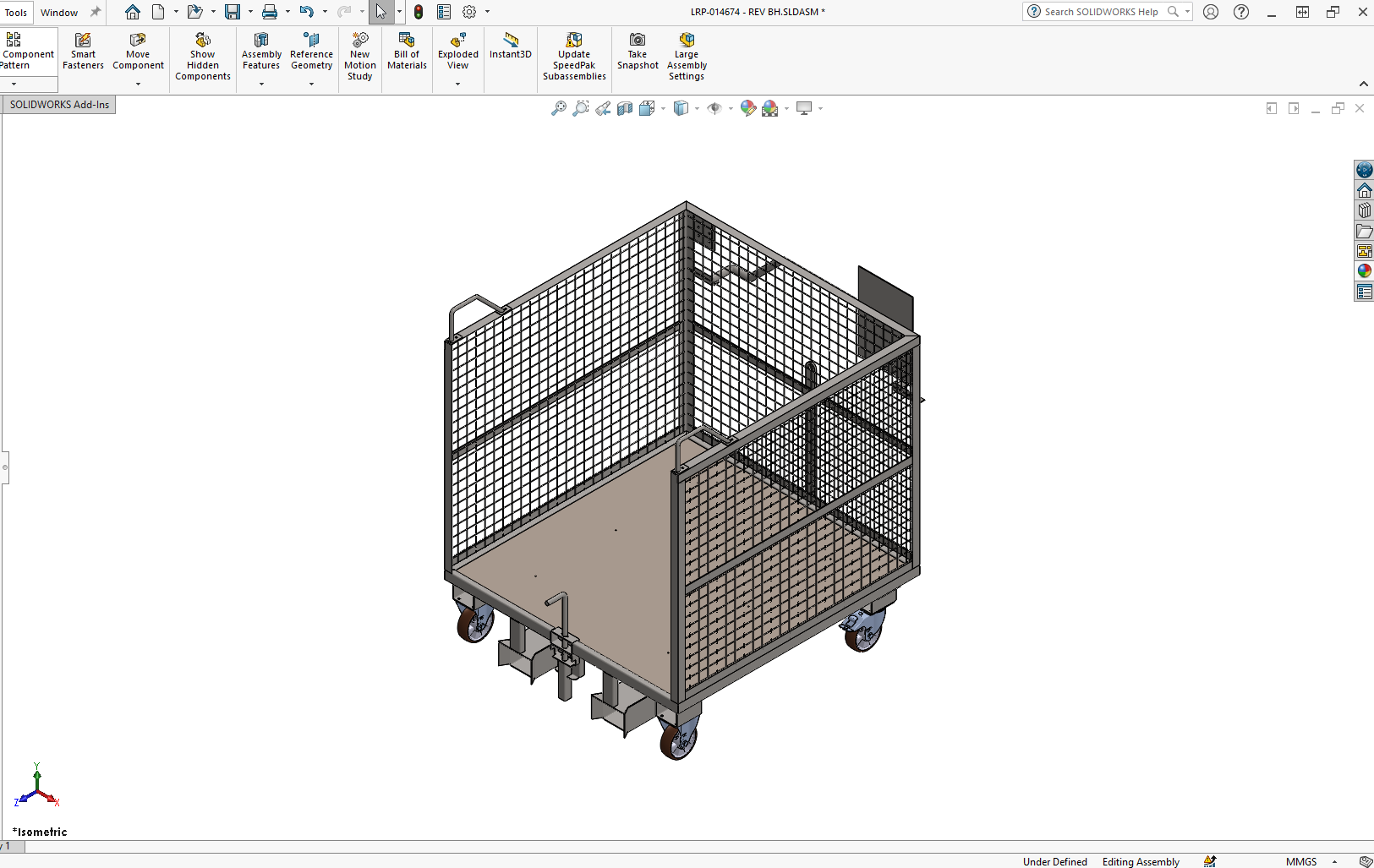Expand the View Orientation dropdown
Image resolution: width=1374 pixels, height=868 pixels.
coord(662,108)
